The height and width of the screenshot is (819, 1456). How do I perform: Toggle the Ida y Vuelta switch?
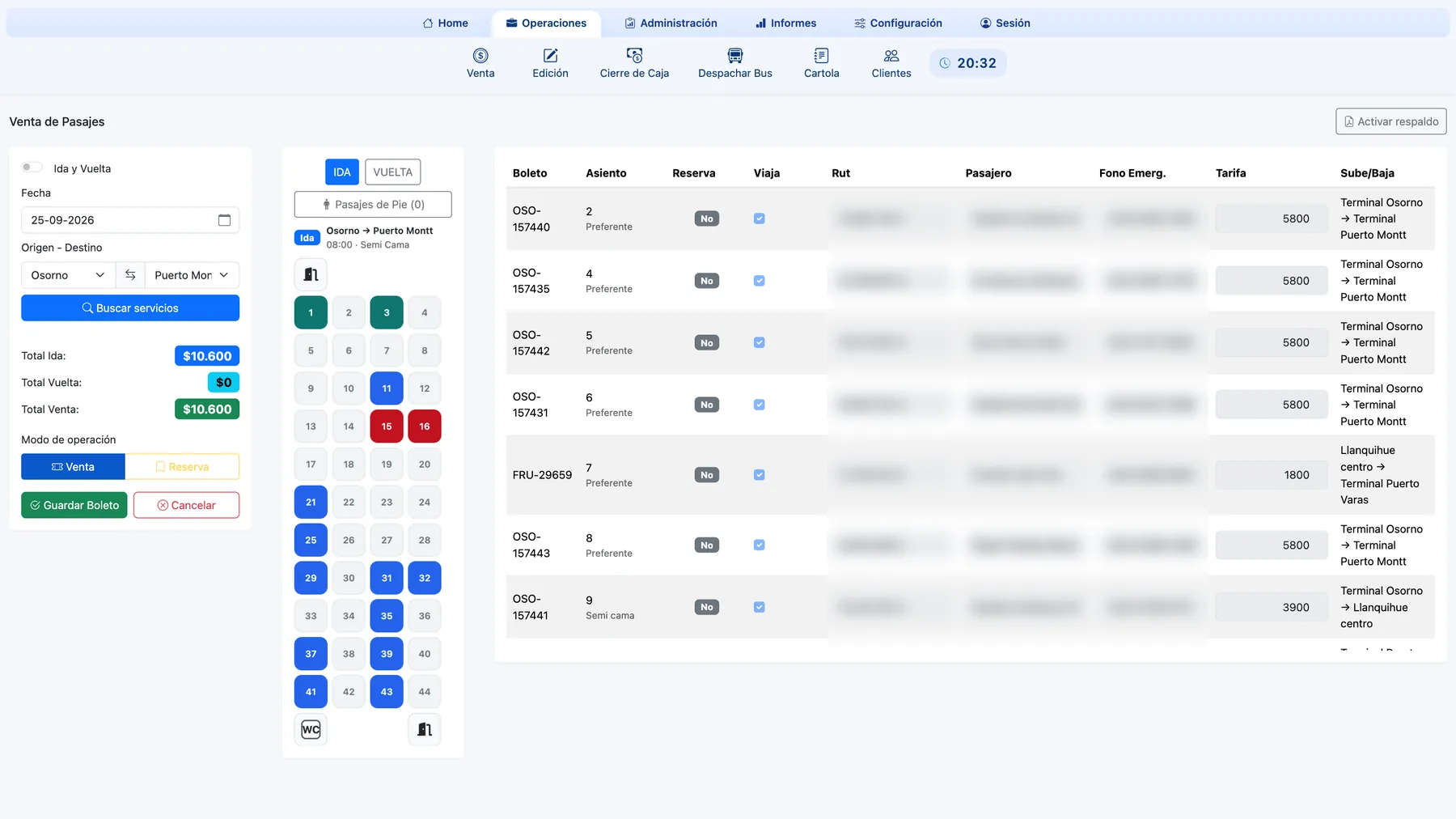(x=32, y=168)
